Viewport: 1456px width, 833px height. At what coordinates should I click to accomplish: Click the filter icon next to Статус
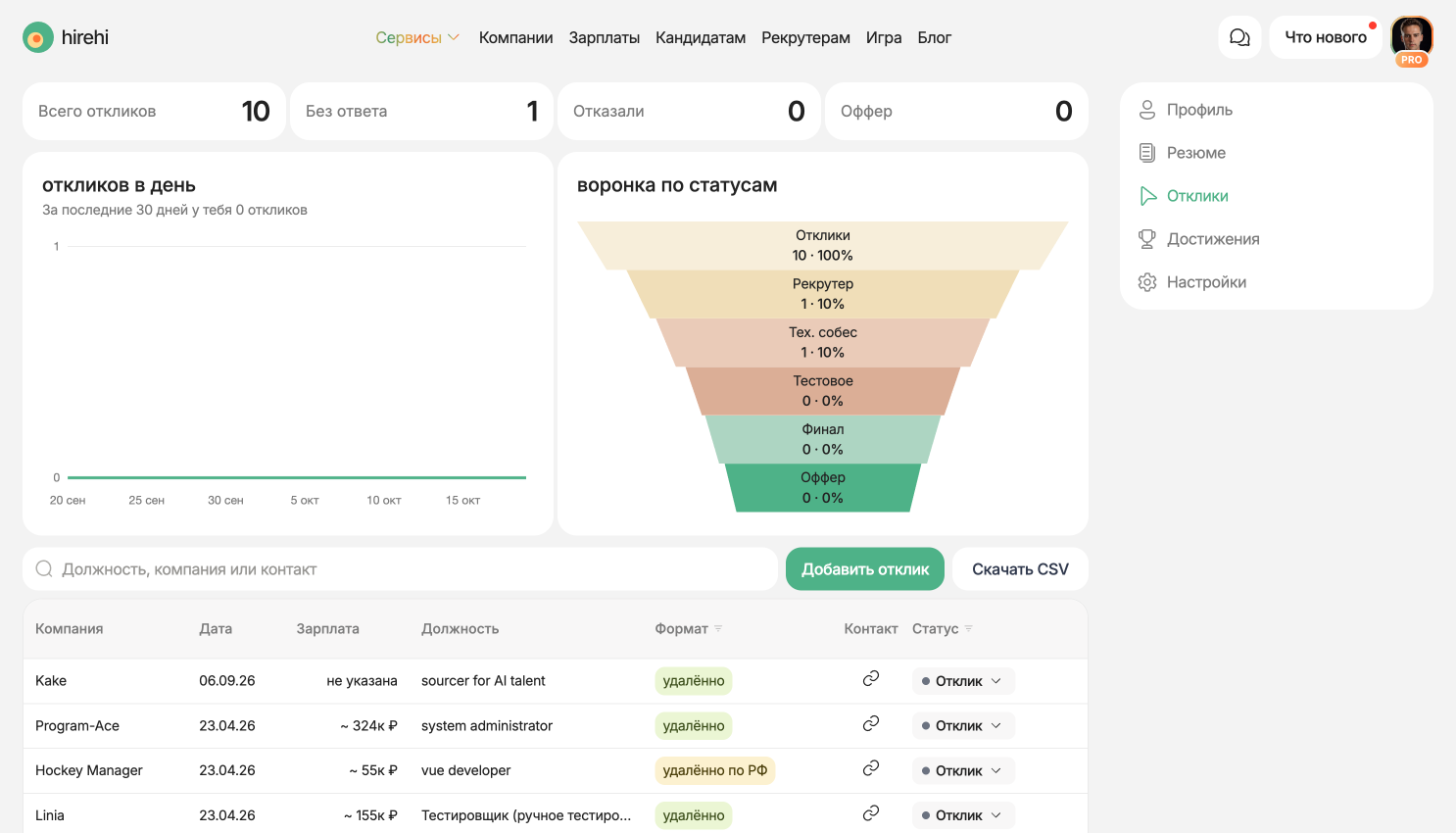[x=968, y=629]
